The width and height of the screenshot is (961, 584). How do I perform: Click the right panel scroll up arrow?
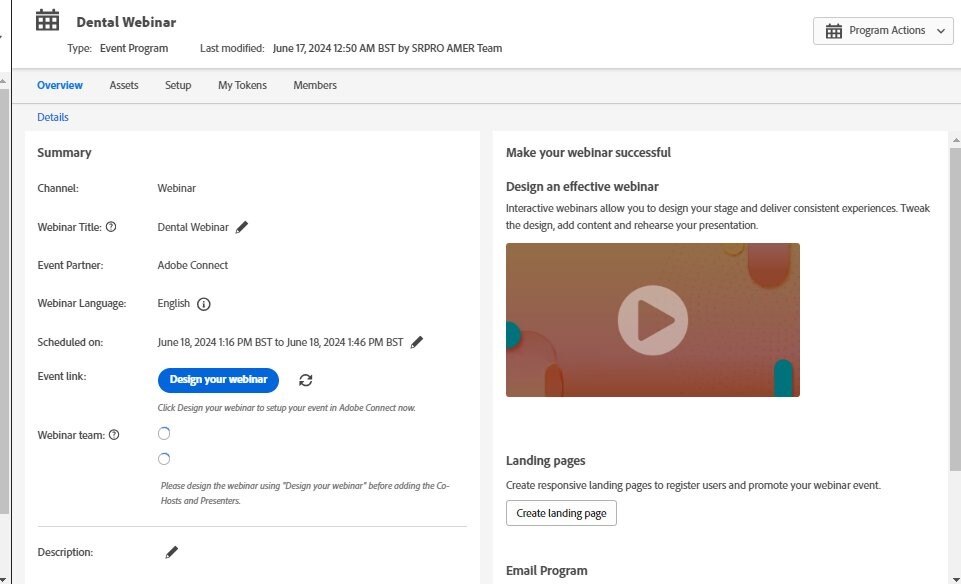coord(955,140)
